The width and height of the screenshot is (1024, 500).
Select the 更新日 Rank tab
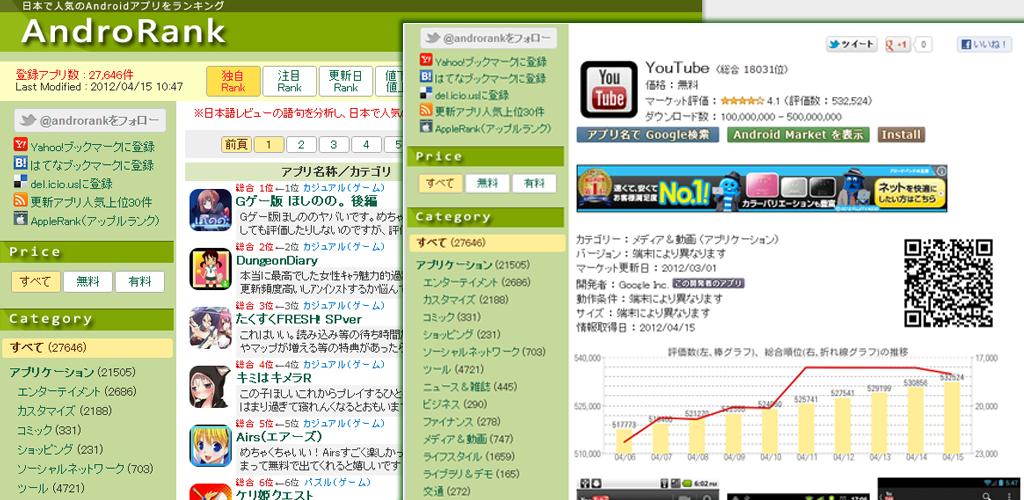click(345, 81)
